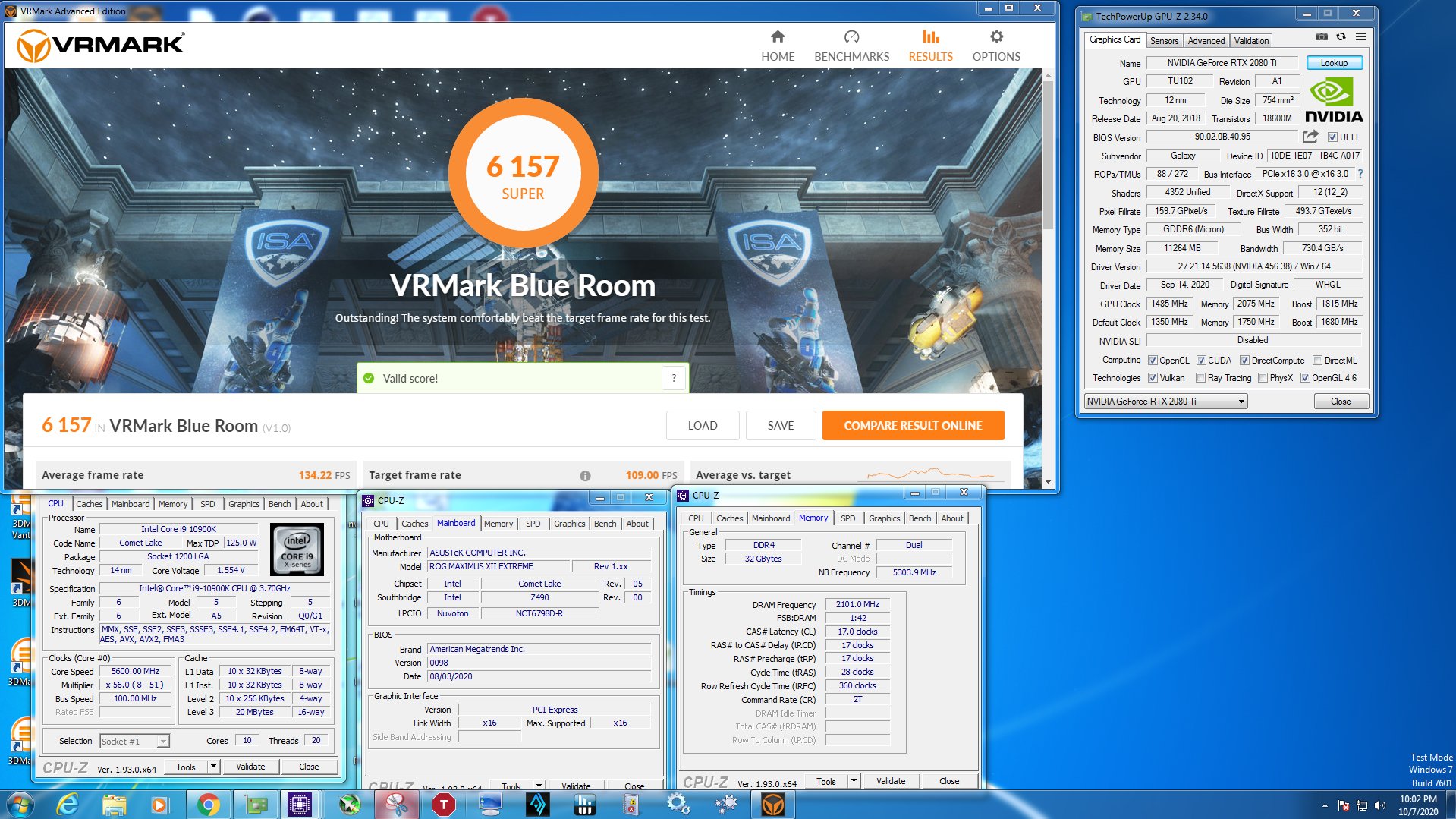Open Caches tab in left CPU-Z window
The height and width of the screenshot is (819, 1456).
click(89, 504)
